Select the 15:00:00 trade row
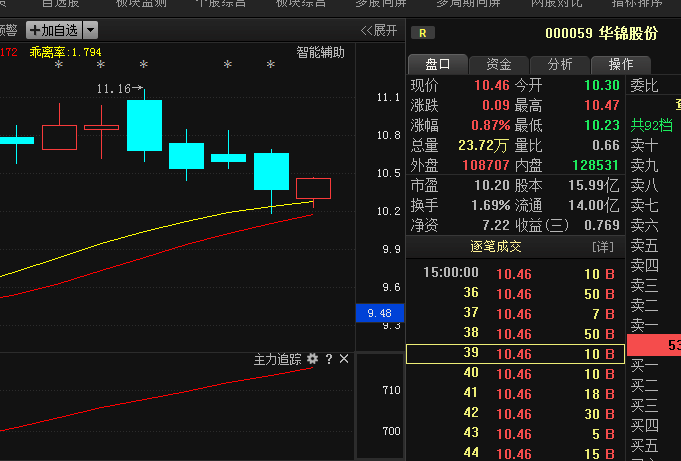The height and width of the screenshot is (461, 681). coord(515,274)
